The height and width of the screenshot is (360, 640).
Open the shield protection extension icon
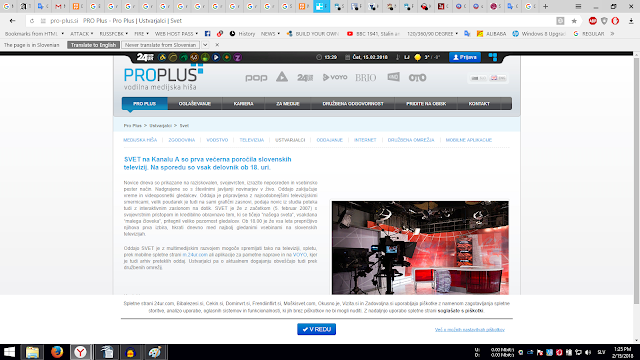coord(604,21)
